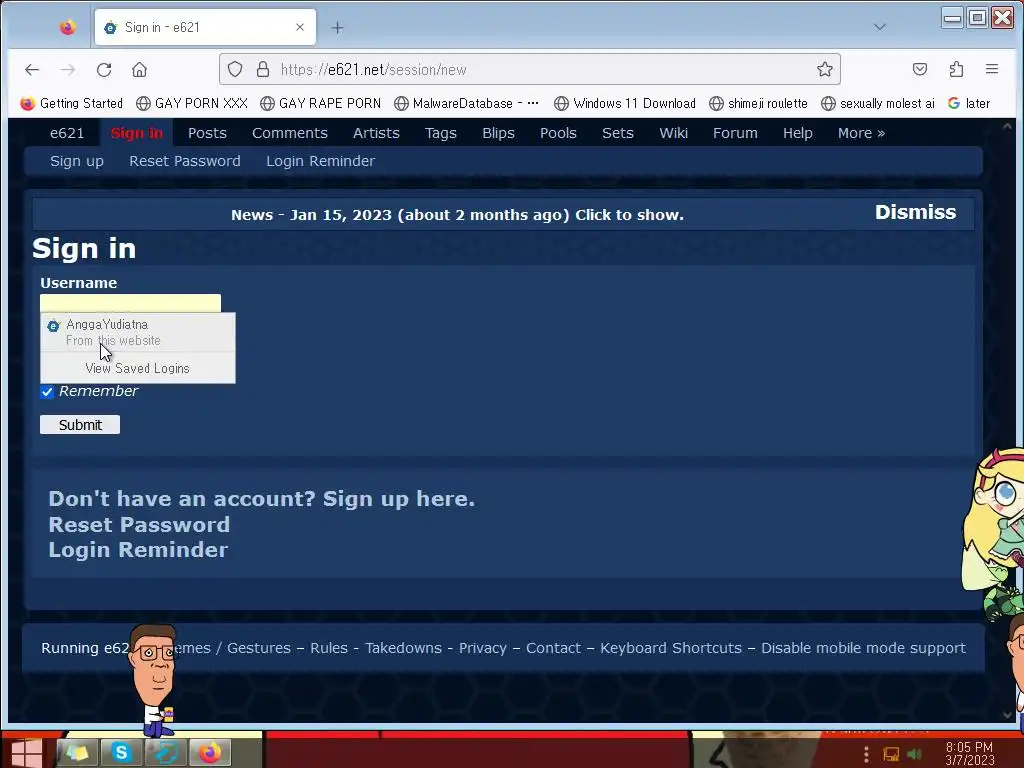Go back with the browser back arrow
Screen dimensions: 1024x768
tap(31, 69)
